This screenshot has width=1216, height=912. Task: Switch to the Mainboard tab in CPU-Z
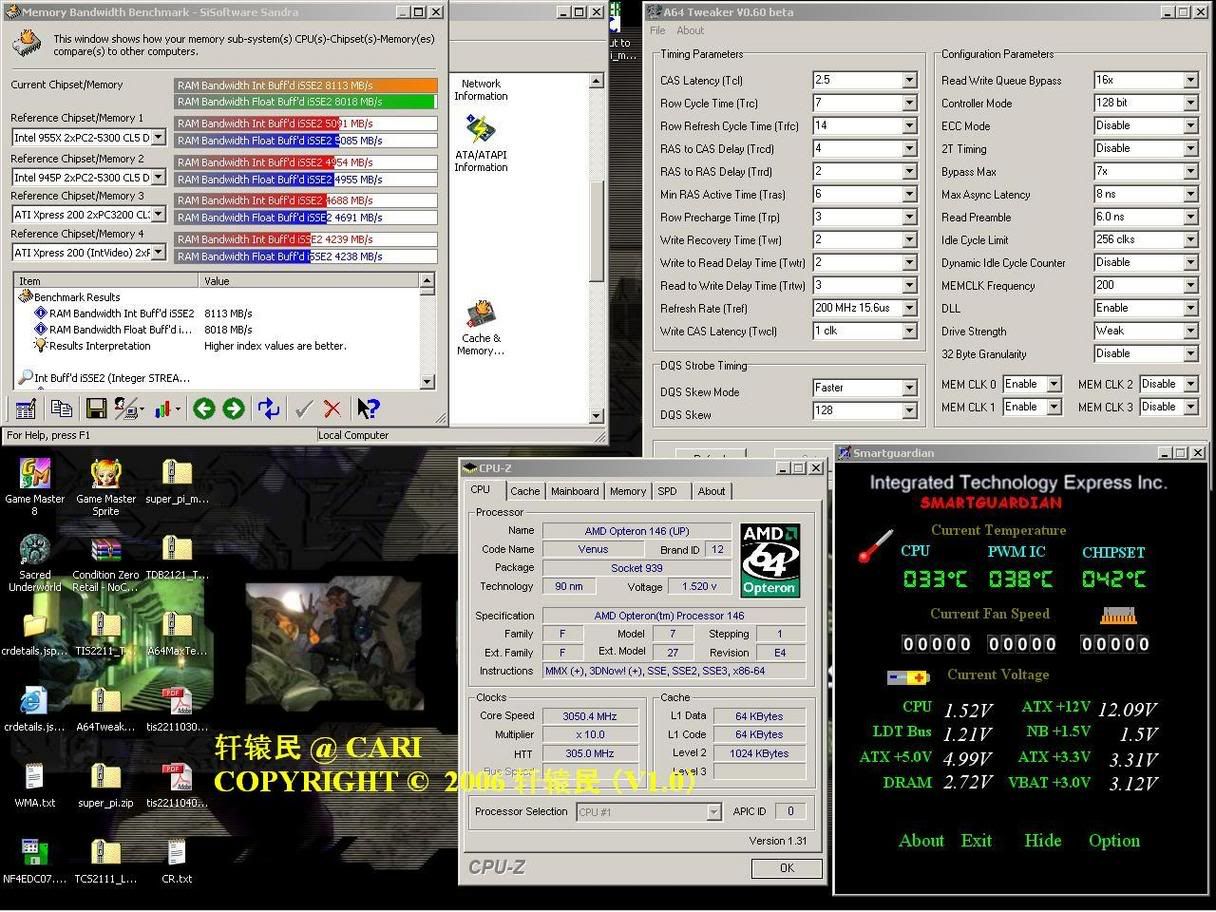[x=575, y=491]
